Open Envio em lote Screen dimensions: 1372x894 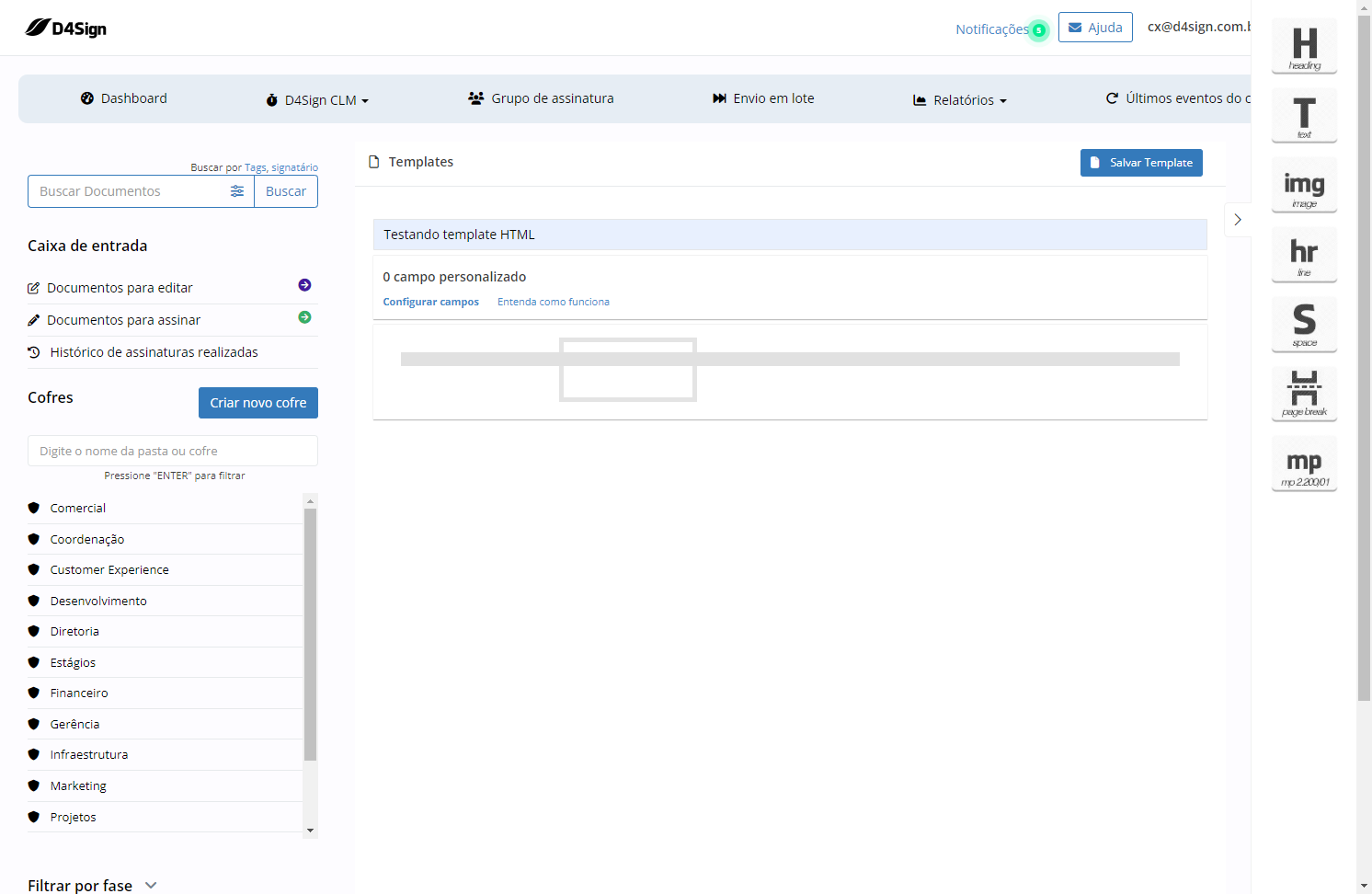(763, 98)
